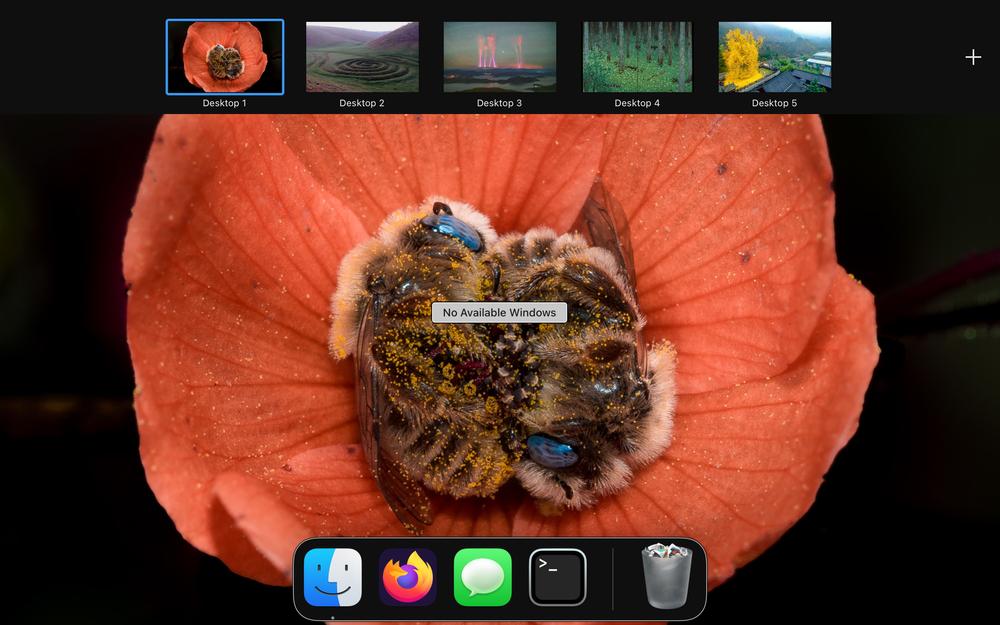Open the Trash in the dock

(666, 577)
